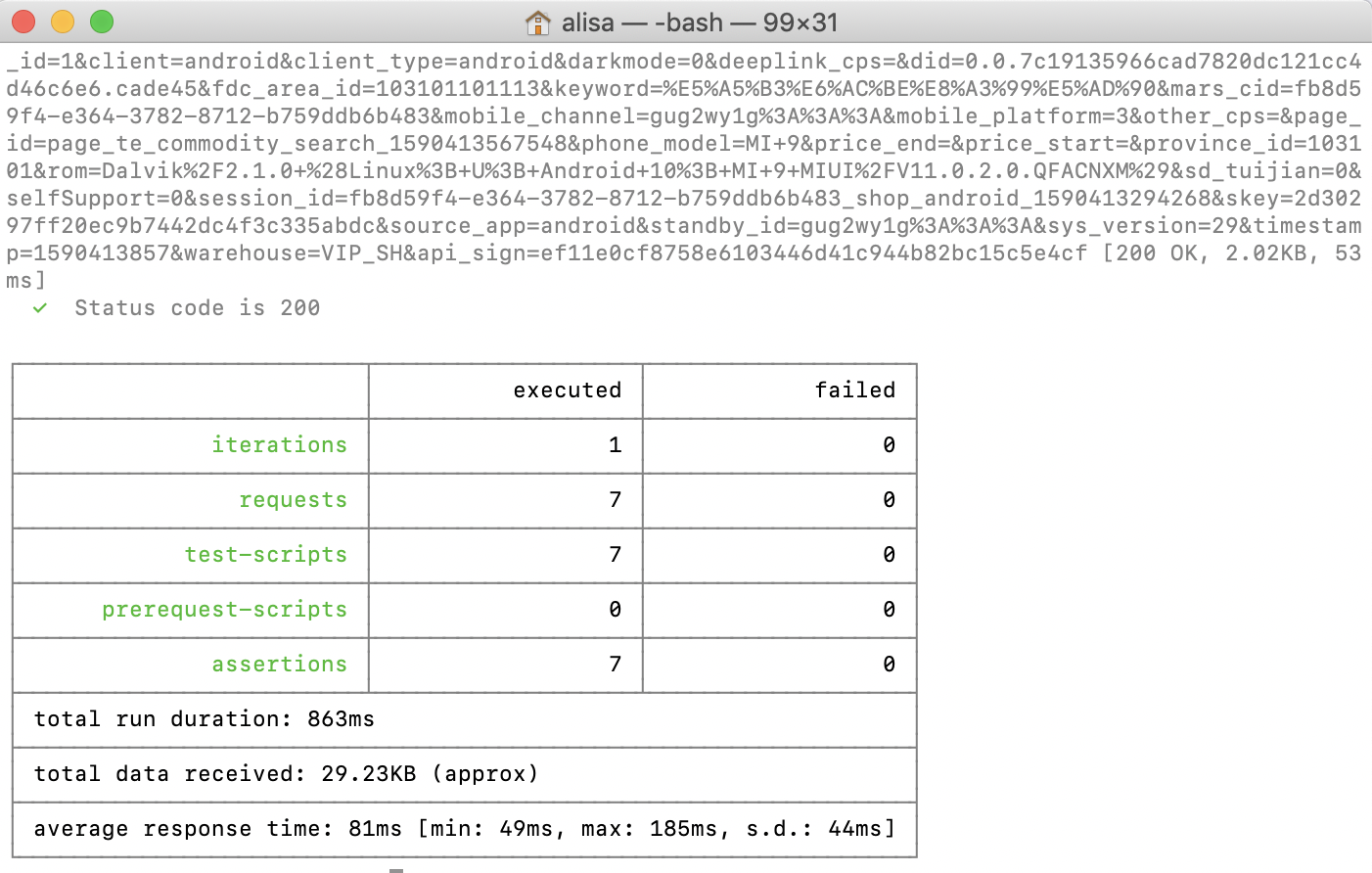The image size is (1372, 873).
Task: Click the 'requests' row label
Action: (294, 500)
